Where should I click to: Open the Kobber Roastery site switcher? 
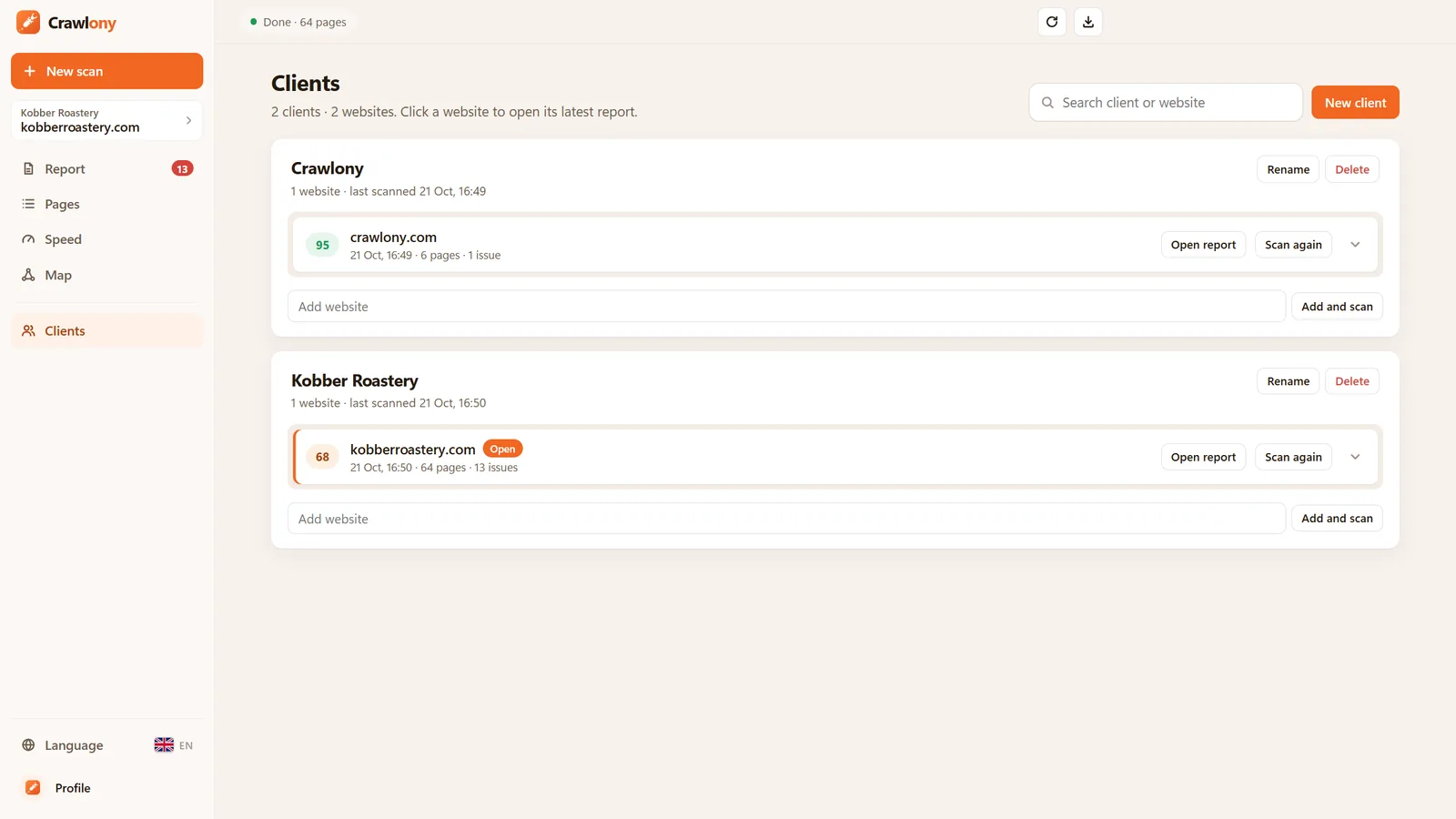click(106, 120)
